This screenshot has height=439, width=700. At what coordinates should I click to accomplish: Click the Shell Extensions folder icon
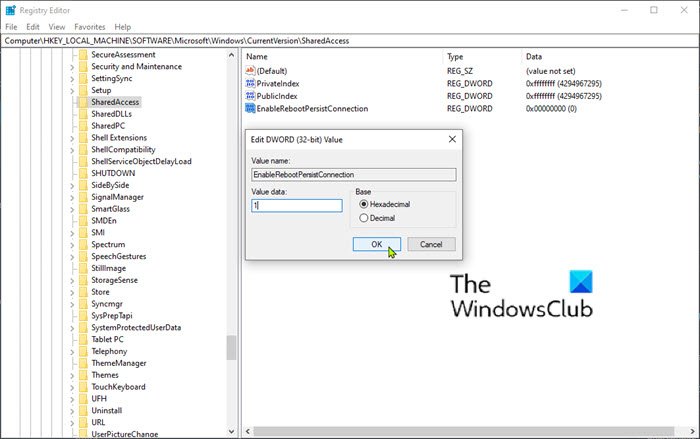click(83, 138)
